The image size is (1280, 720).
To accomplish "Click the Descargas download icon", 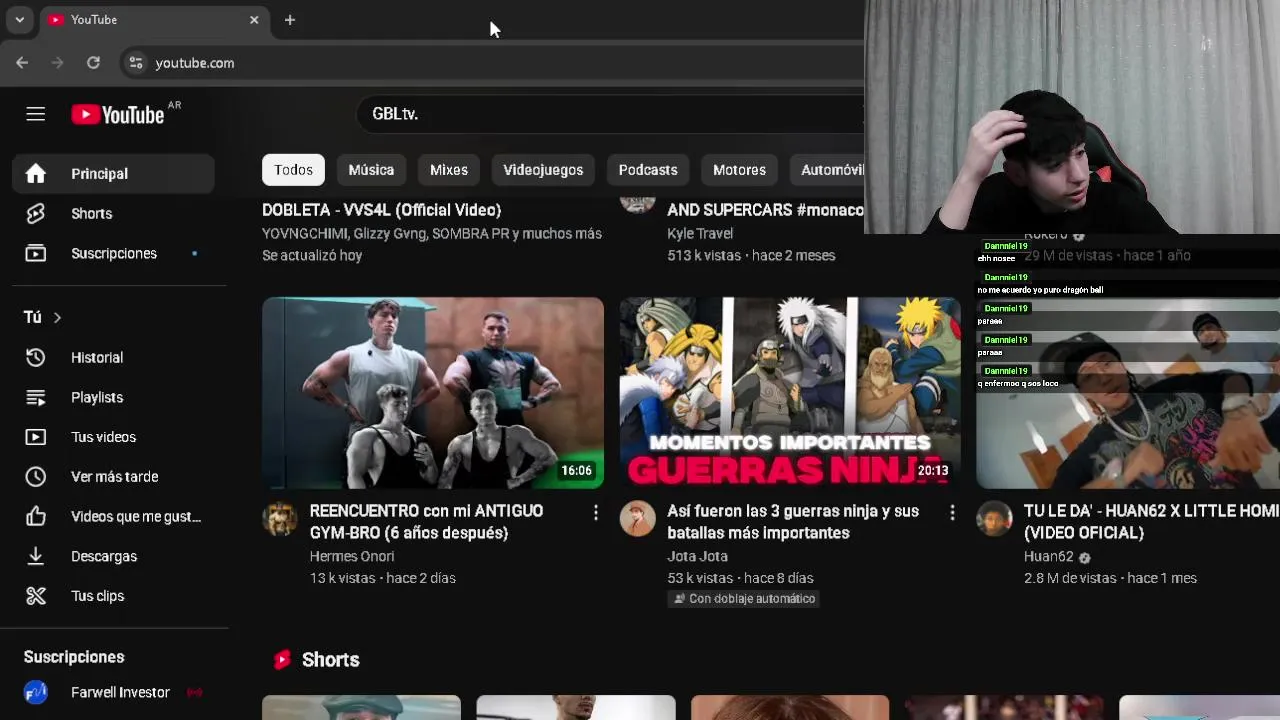I will [x=36, y=556].
